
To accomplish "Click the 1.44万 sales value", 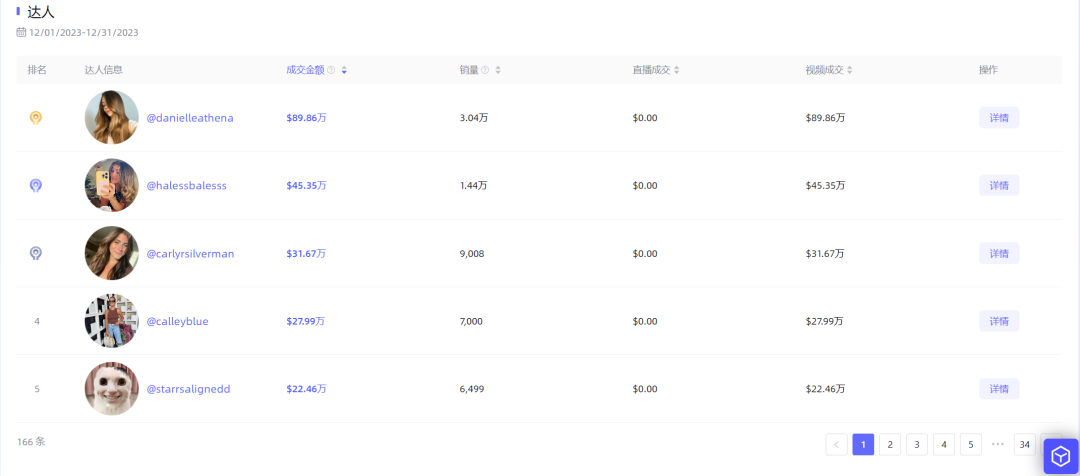I will coord(473,185).
